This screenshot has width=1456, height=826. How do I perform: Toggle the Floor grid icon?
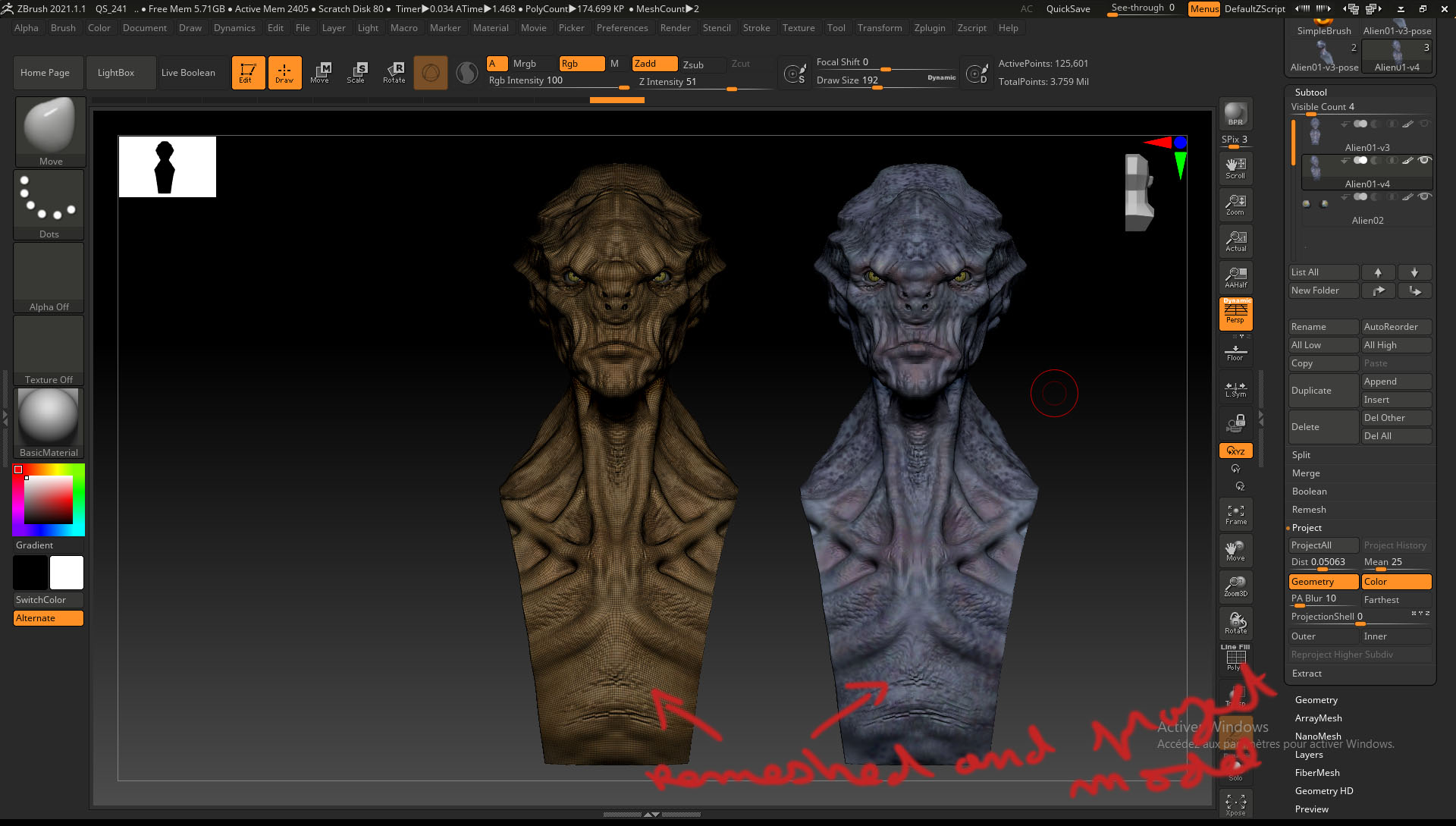(x=1235, y=352)
